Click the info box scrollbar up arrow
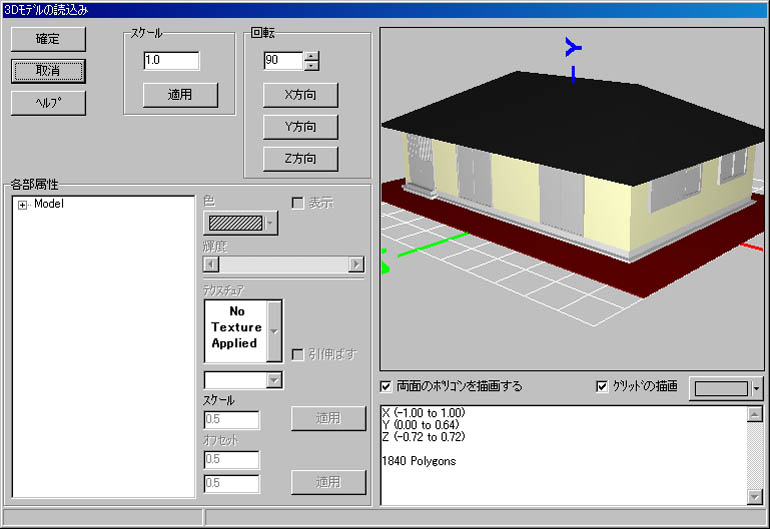770x529 pixels. point(755,414)
